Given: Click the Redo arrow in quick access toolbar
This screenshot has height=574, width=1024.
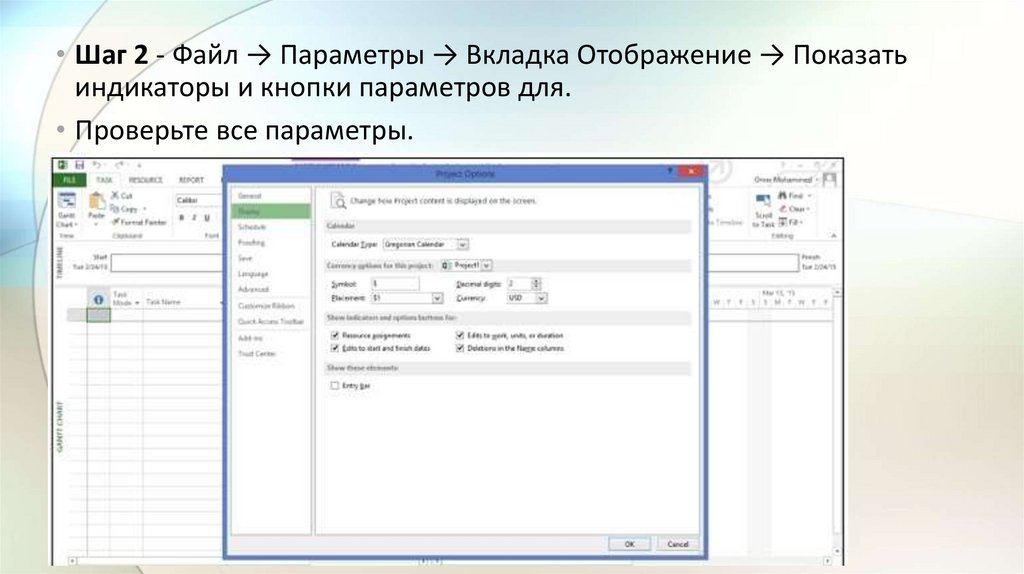Looking at the screenshot, I should (120, 165).
